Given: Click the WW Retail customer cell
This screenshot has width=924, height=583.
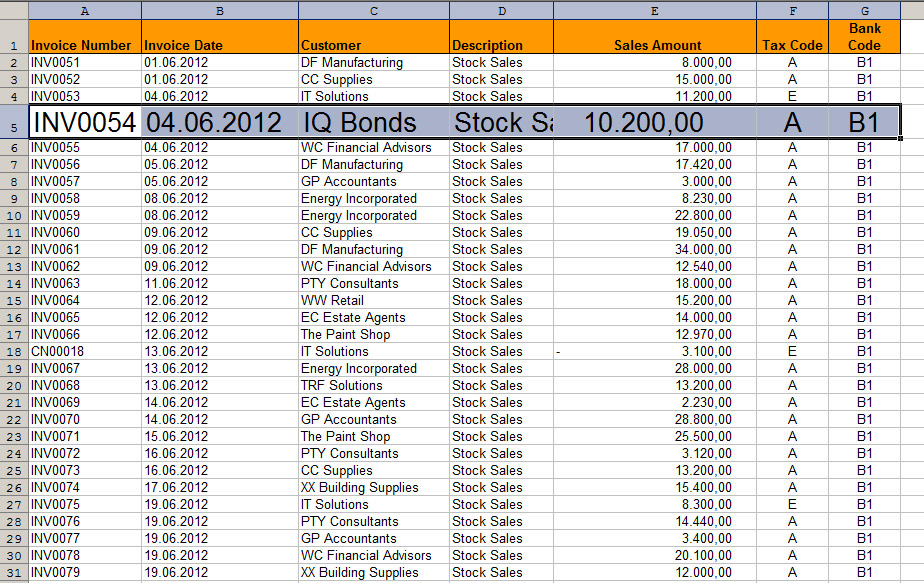Looking at the screenshot, I should (x=374, y=301).
